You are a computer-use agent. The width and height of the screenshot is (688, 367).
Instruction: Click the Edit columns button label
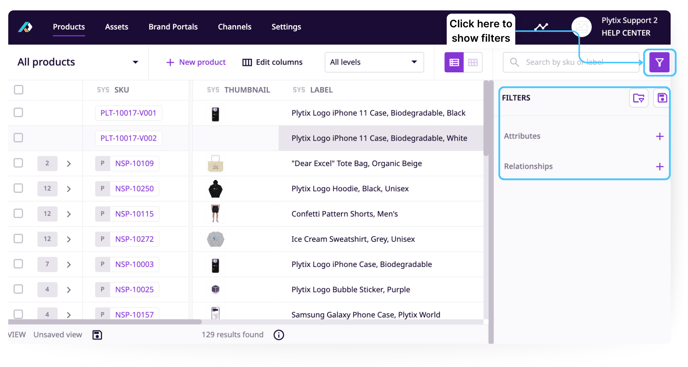tap(279, 62)
